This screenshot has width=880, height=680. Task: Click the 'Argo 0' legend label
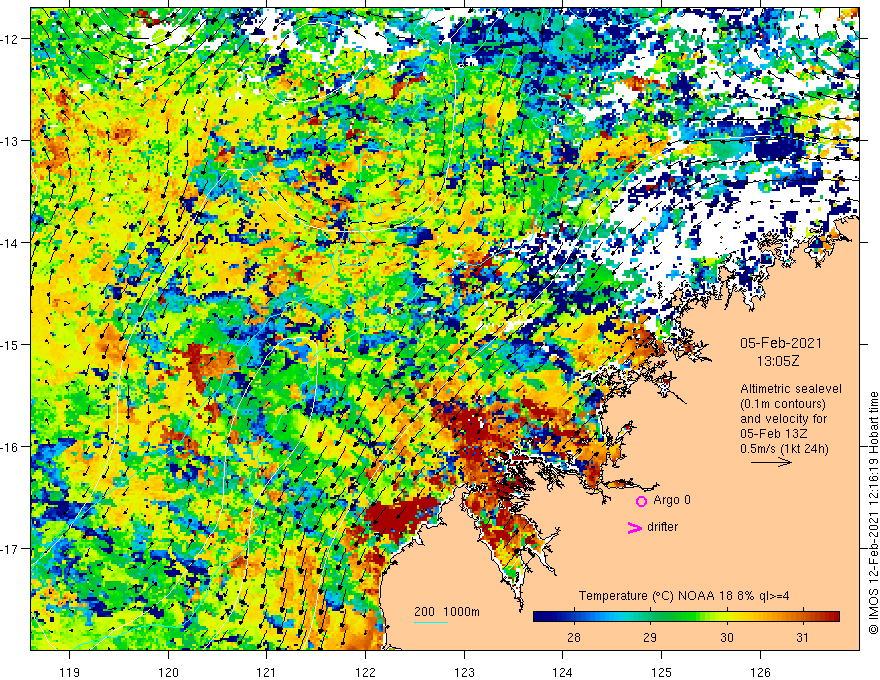coord(672,500)
